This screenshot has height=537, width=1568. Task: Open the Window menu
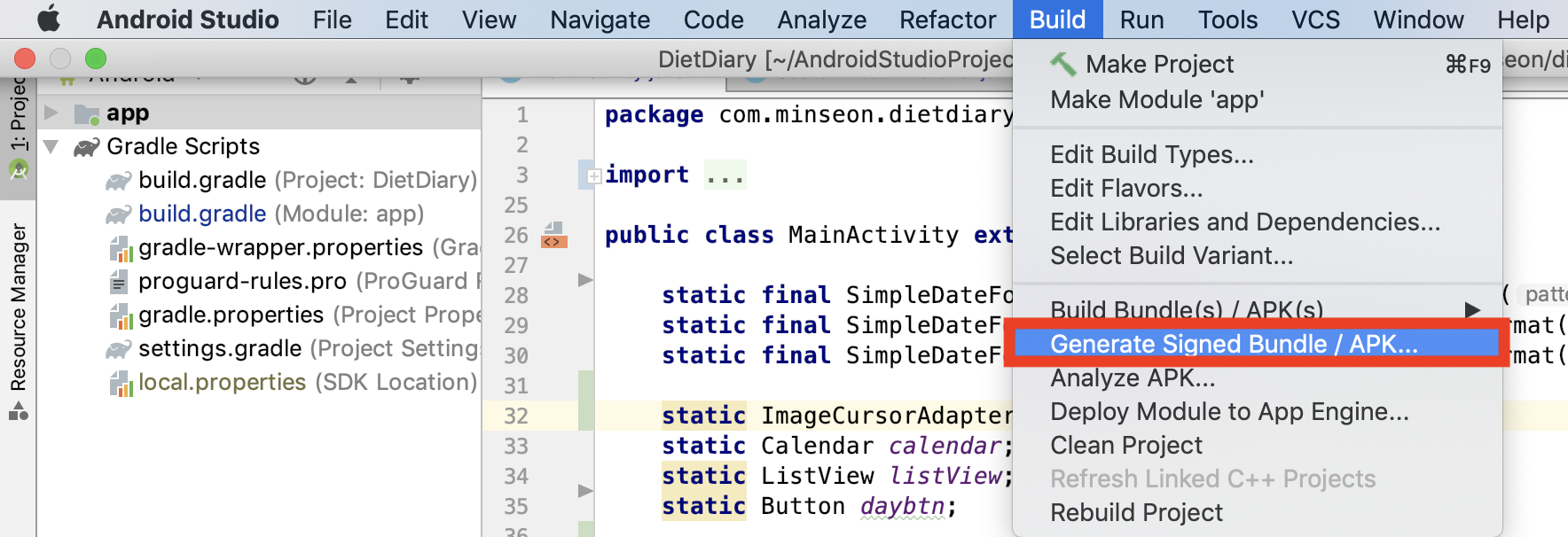click(1419, 19)
